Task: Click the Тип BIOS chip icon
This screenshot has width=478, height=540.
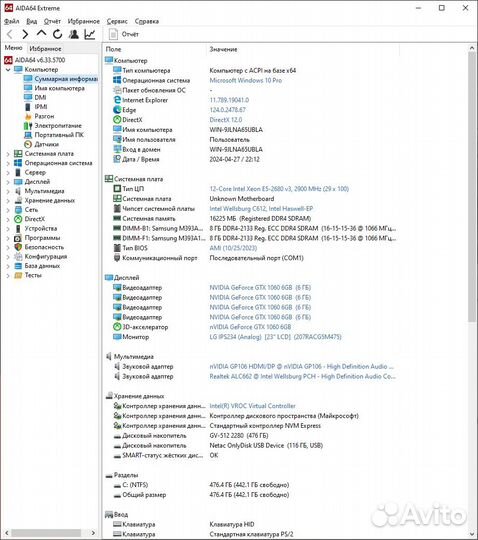Action: pyautogui.click(x=117, y=248)
